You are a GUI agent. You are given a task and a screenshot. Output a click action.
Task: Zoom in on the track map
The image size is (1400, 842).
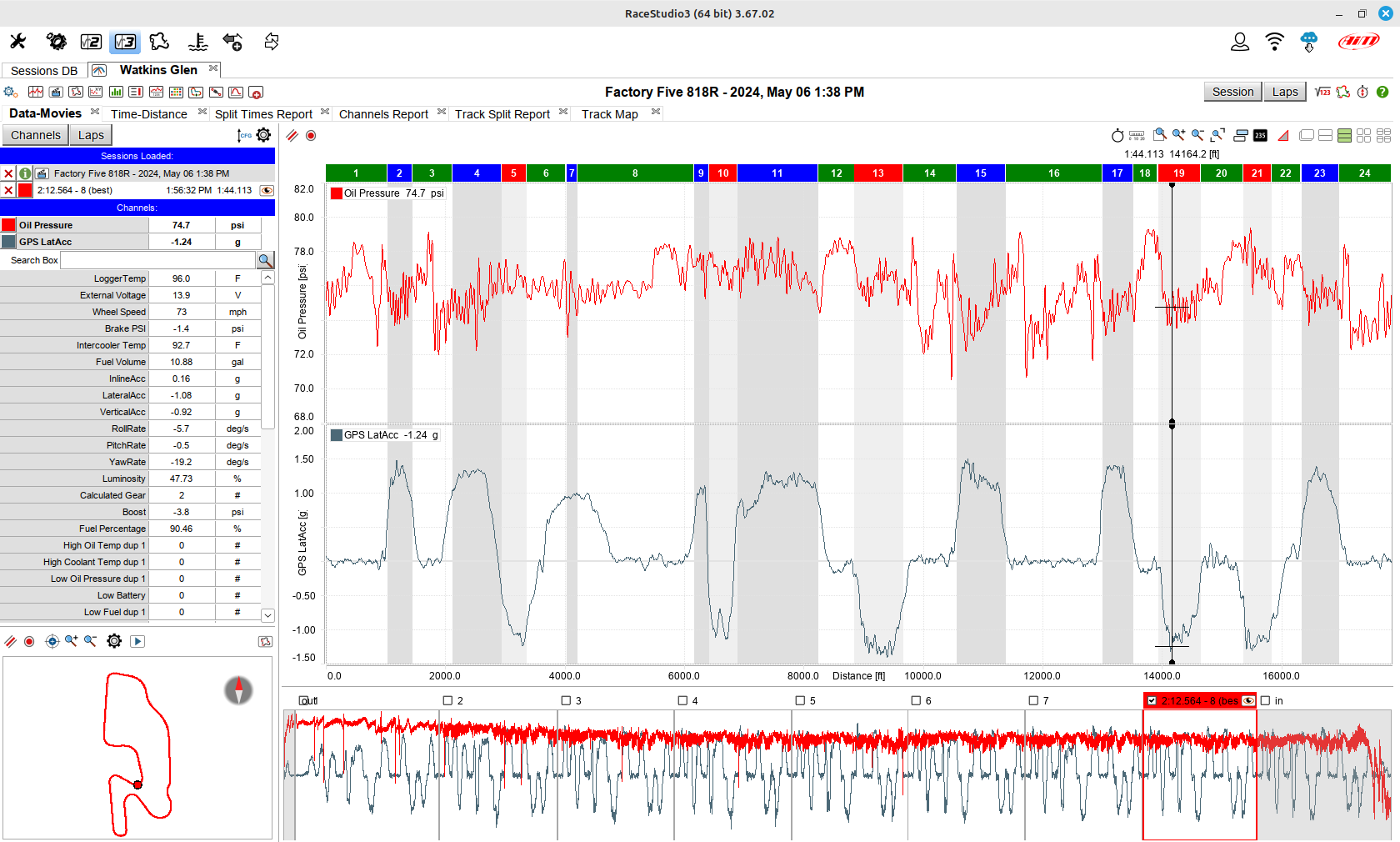tap(71, 641)
